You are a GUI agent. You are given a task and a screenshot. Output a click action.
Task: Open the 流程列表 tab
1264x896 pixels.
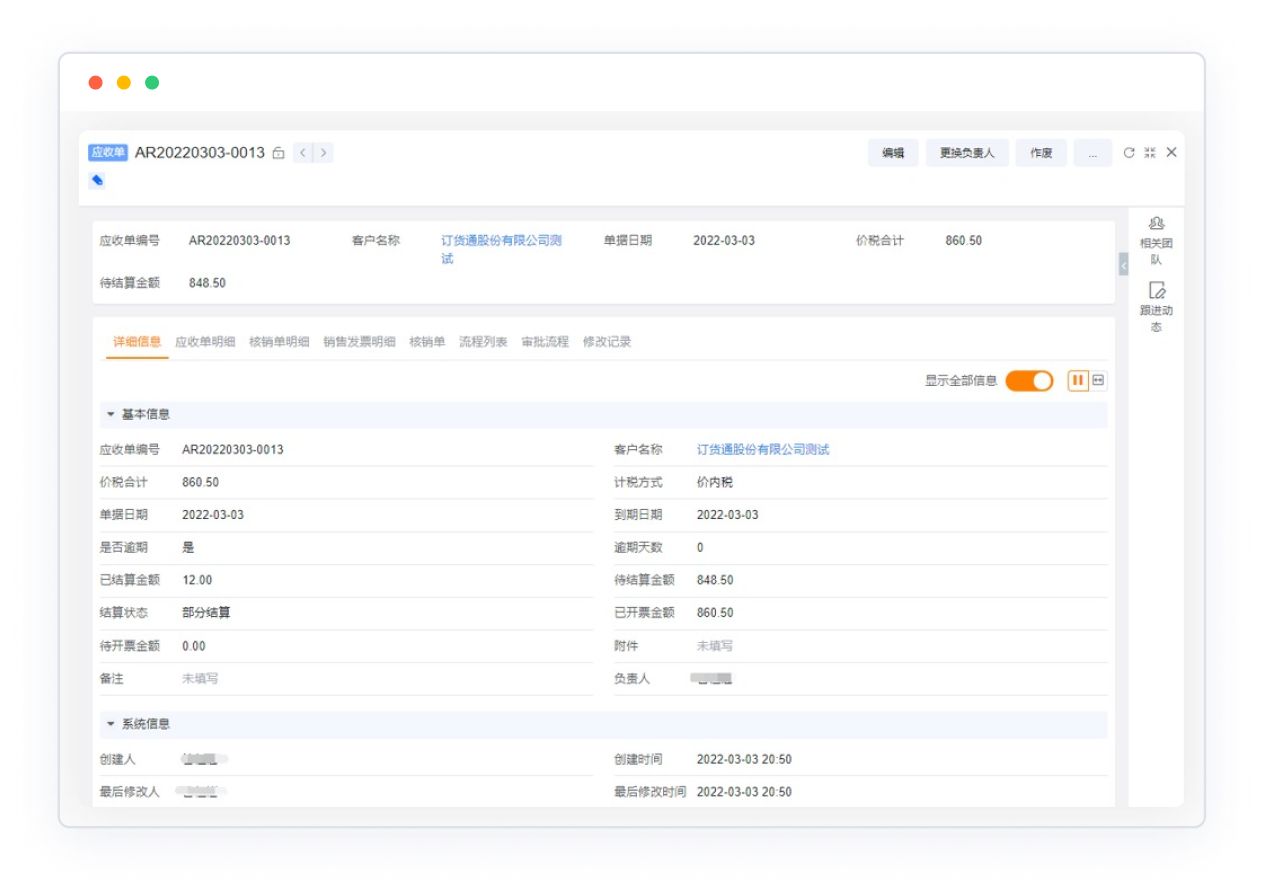click(483, 342)
